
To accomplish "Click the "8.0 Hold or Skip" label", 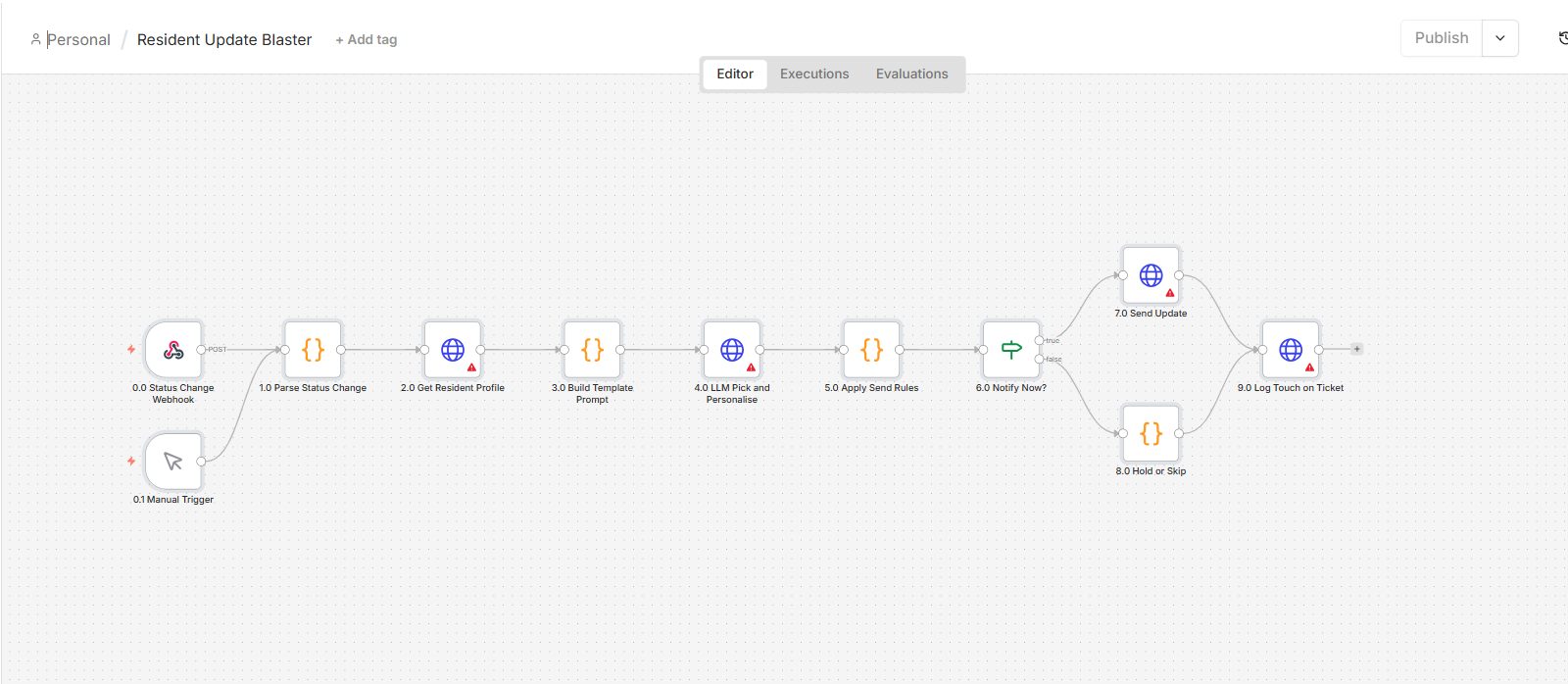I will (x=1151, y=471).
